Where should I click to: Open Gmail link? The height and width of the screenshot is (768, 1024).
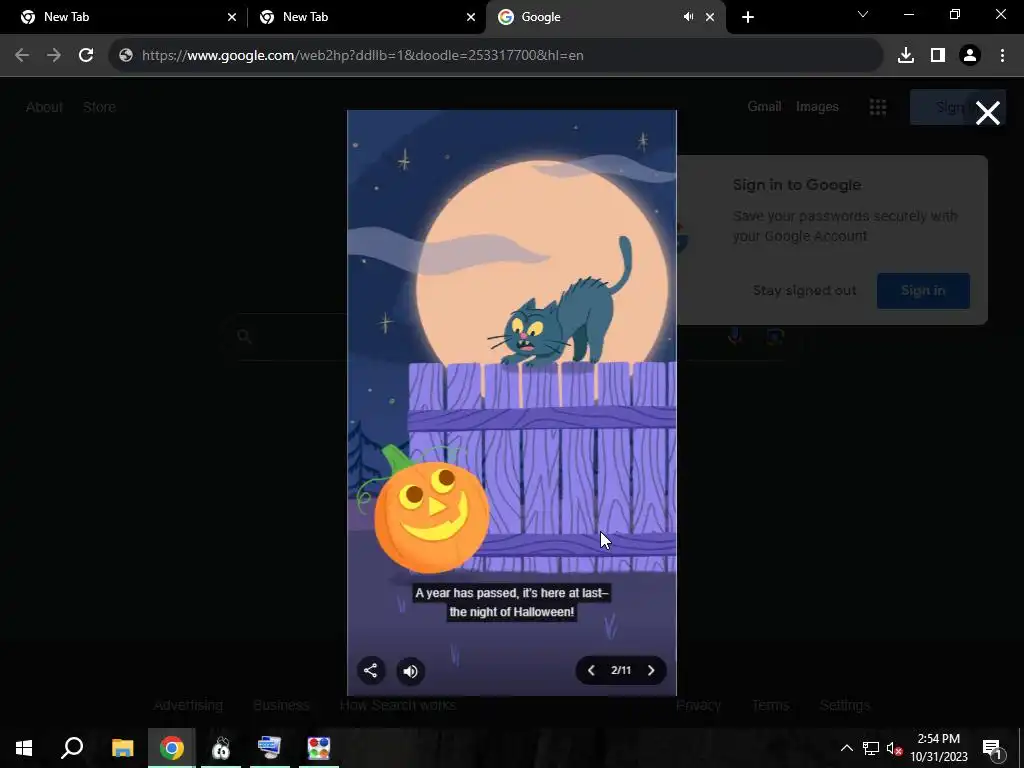[x=764, y=106]
